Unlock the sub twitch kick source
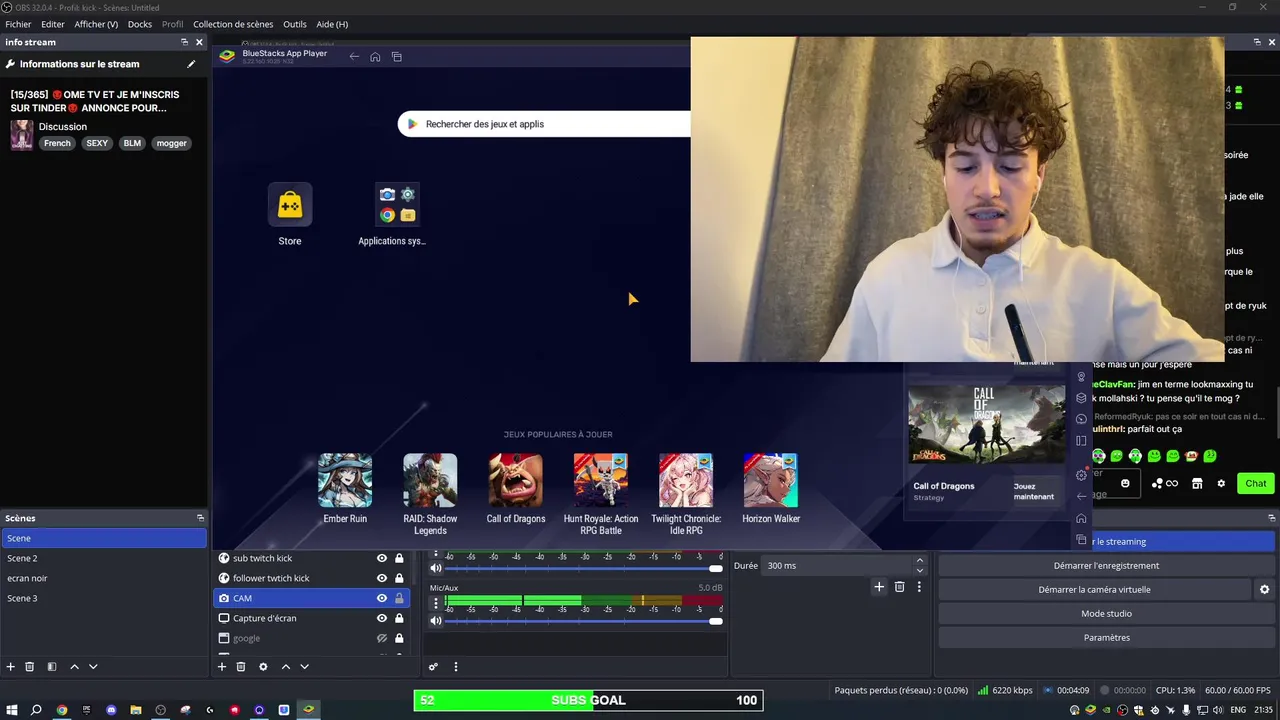 coord(399,558)
